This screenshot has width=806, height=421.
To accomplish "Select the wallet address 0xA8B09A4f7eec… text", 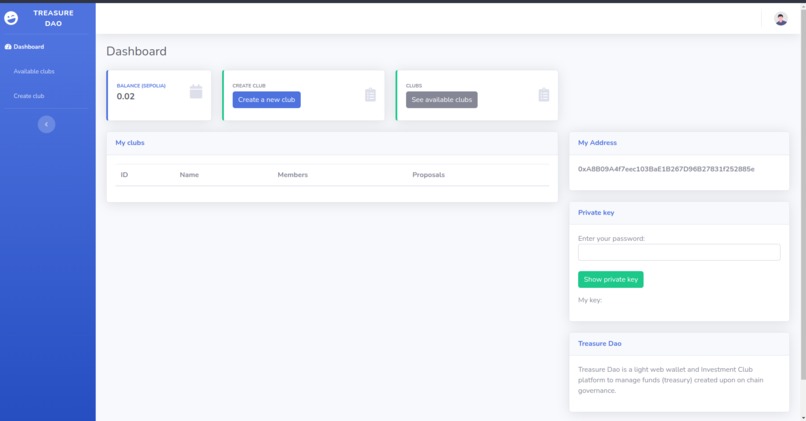I will pyautogui.click(x=666, y=169).
